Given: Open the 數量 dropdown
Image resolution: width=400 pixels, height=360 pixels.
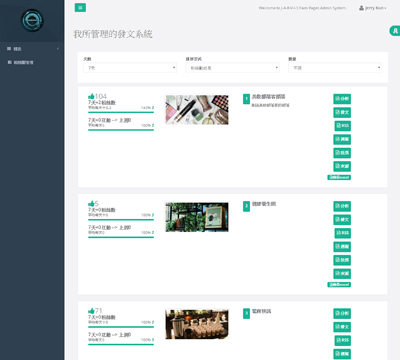Looking at the screenshot, I should point(335,68).
